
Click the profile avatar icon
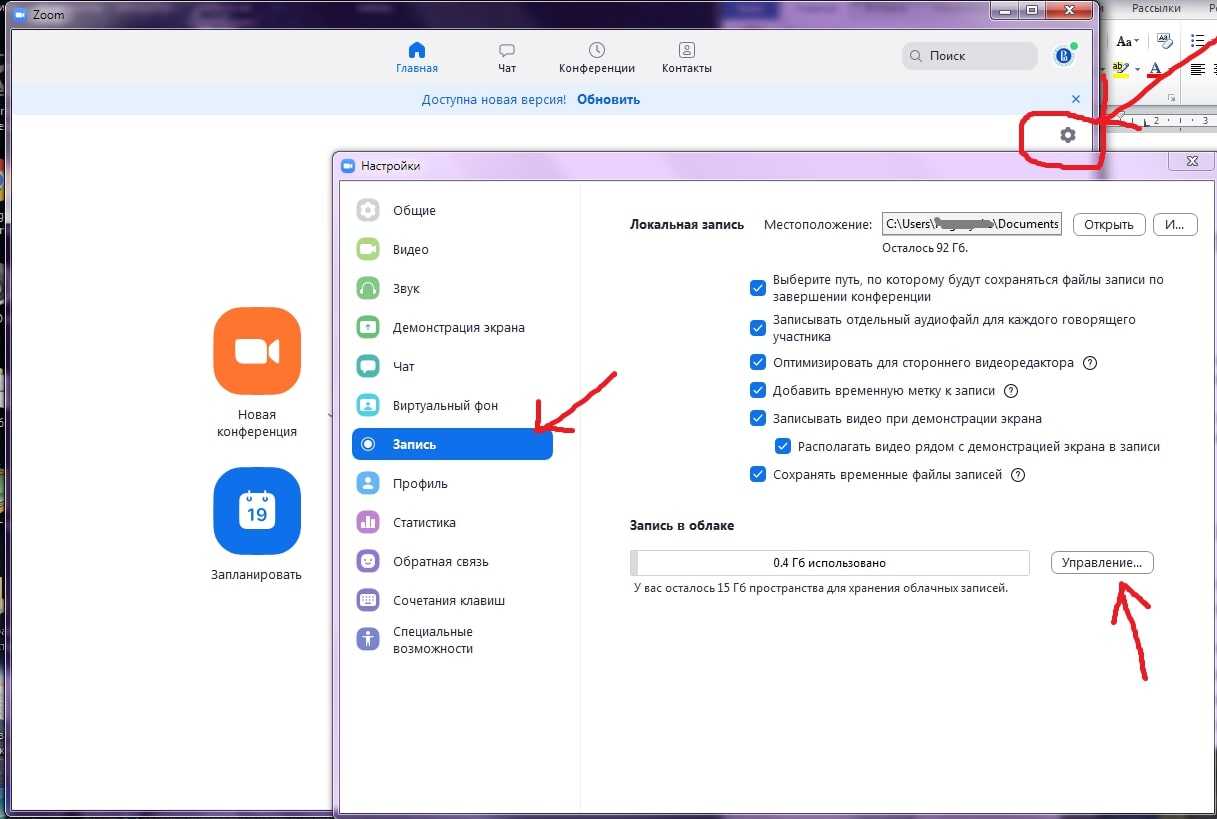pyautogui.click(x=1064, y=56)
